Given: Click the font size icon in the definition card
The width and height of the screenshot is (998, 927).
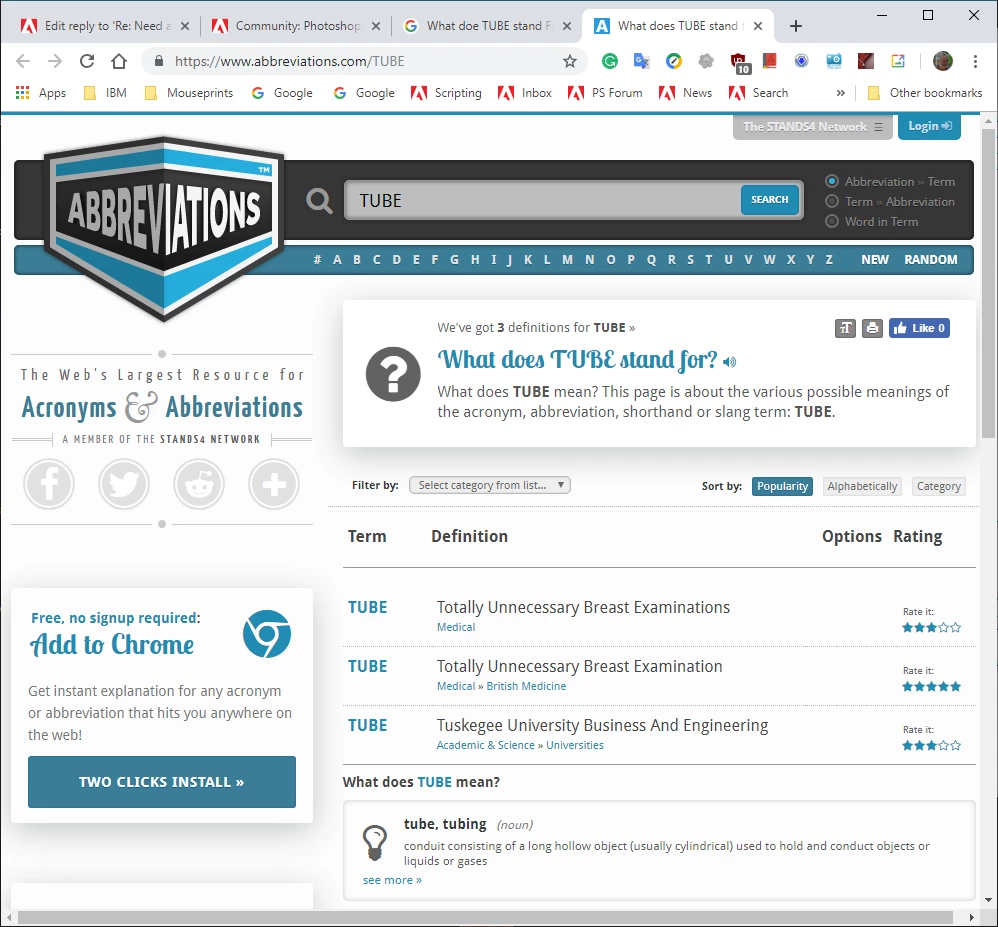Looking at the screenshot, I should (845, 328).
